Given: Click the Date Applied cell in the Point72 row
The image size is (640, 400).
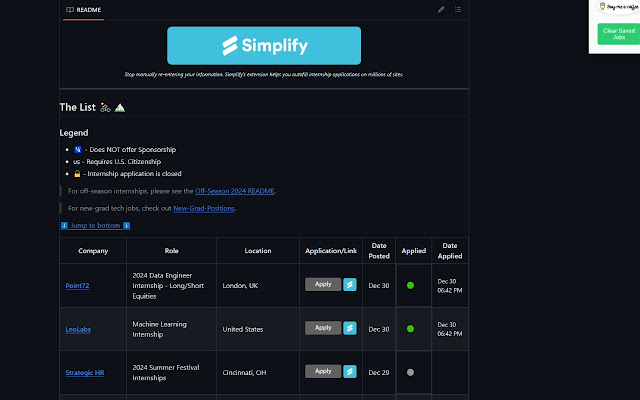Looking at the screenshot, I should tap(450, 285).
